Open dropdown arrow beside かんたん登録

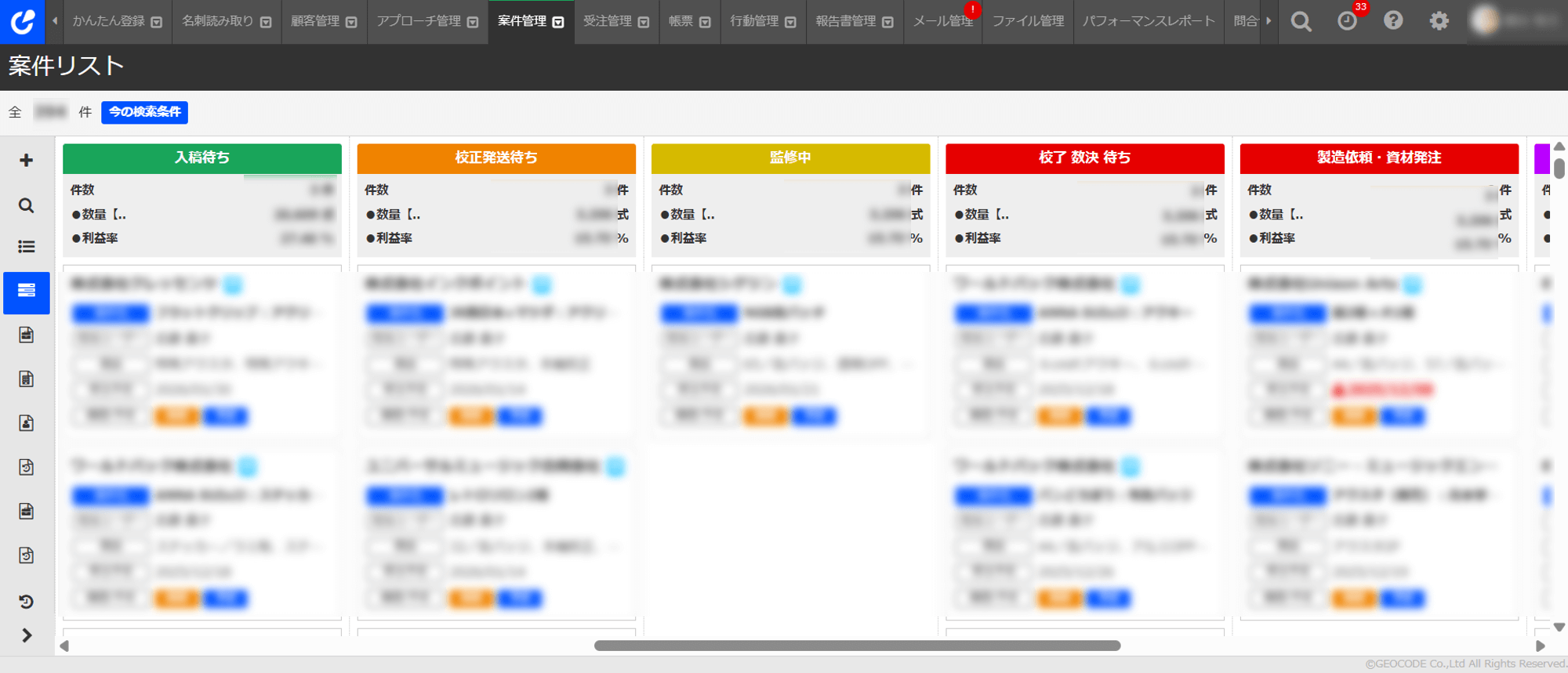pyautogui.click(x=157, y=22)
